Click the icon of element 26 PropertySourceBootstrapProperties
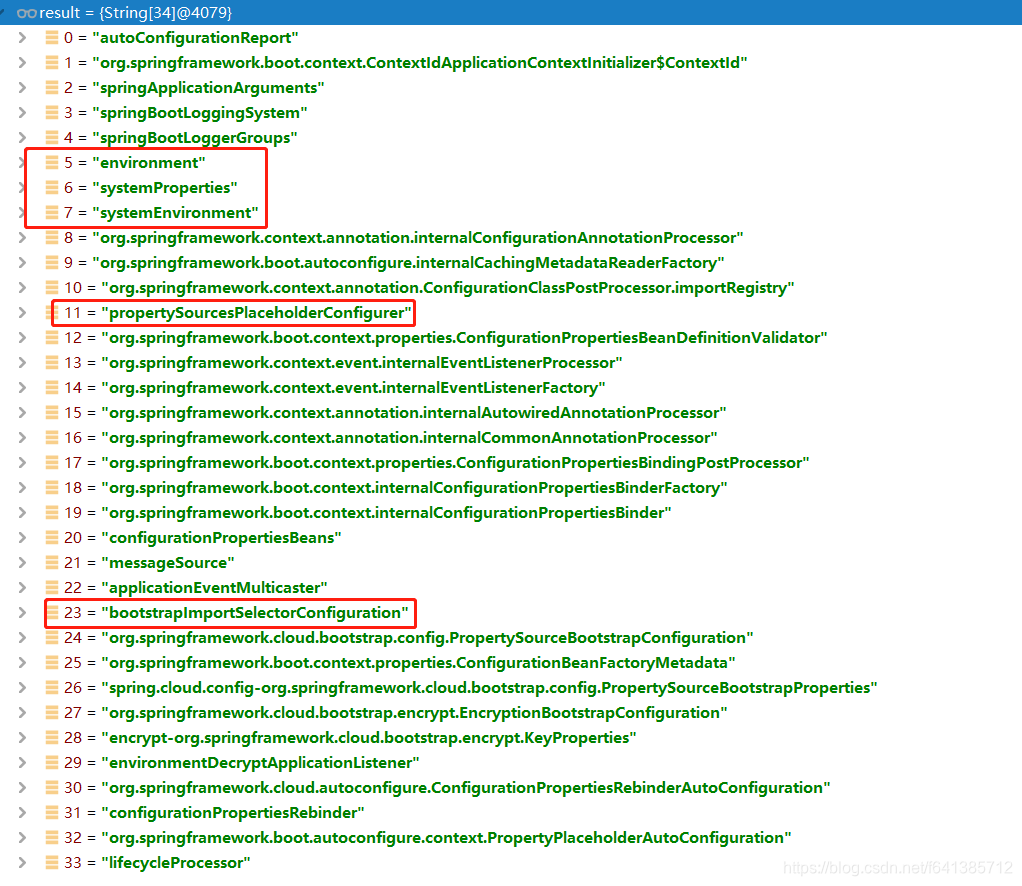 tap(52, 687)
